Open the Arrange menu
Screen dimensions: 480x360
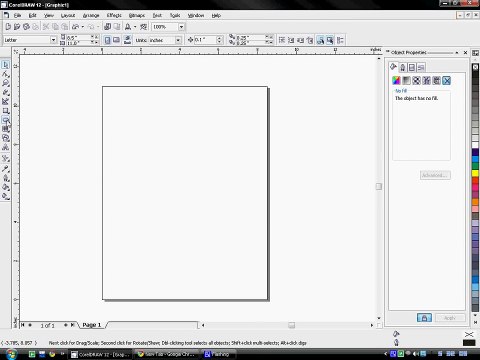pyautogui.click(x=91, y=15)
